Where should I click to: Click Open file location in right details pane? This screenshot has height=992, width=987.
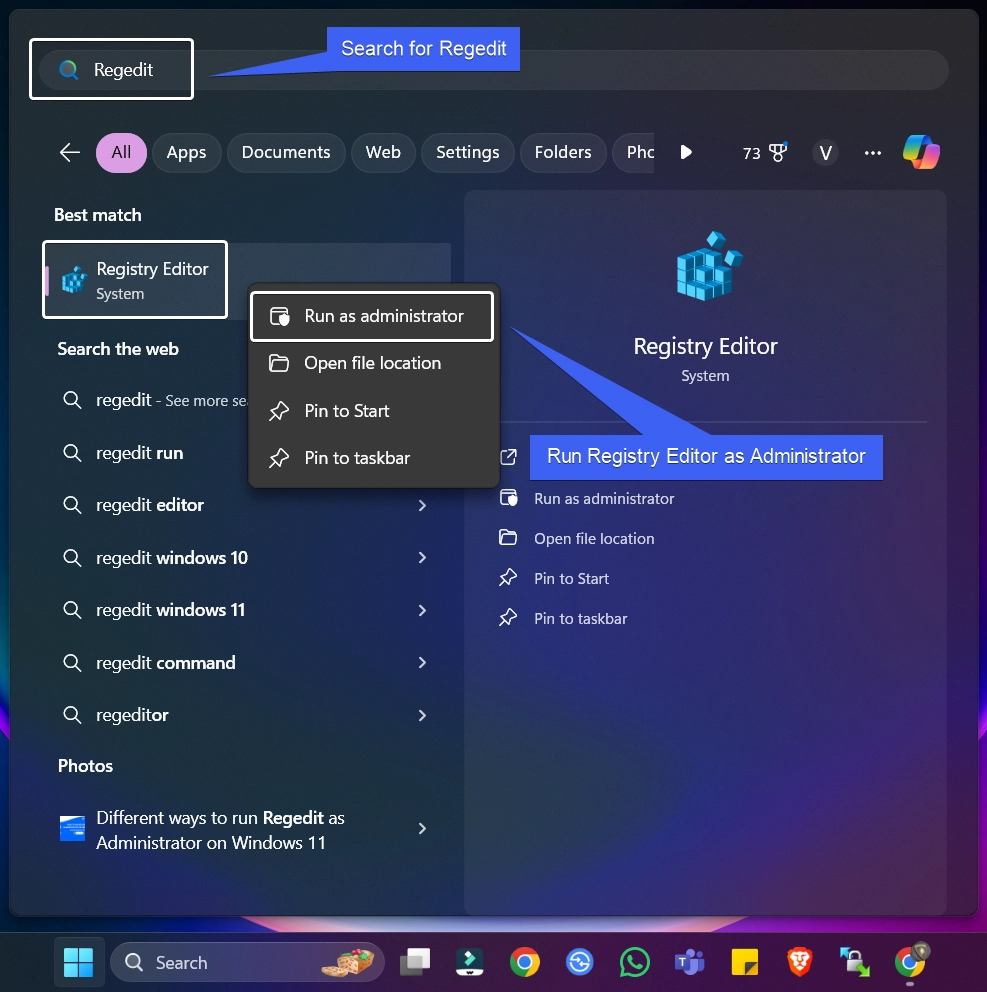576,538
